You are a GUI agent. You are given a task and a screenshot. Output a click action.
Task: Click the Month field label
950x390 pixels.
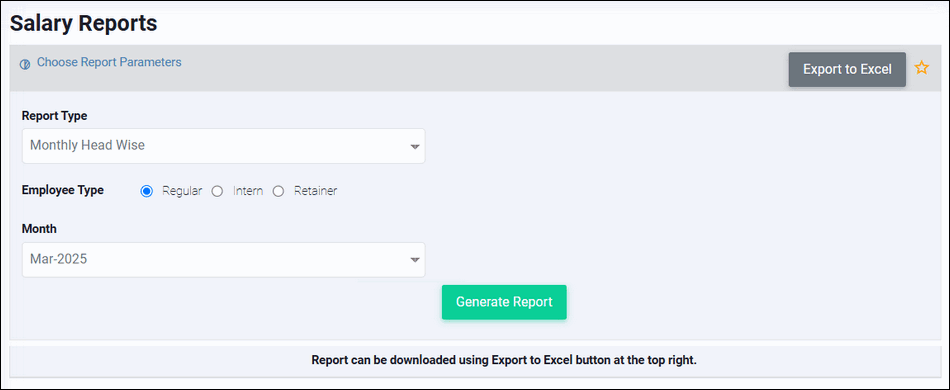click(39, 229)
